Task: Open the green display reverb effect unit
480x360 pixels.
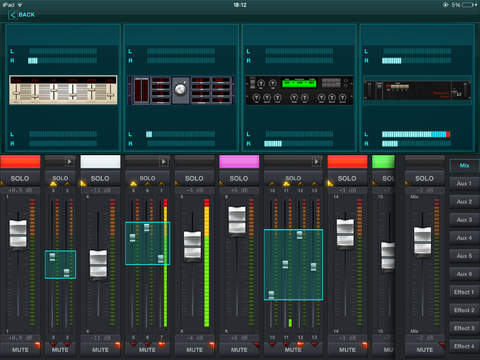Action: pos(299,91)
